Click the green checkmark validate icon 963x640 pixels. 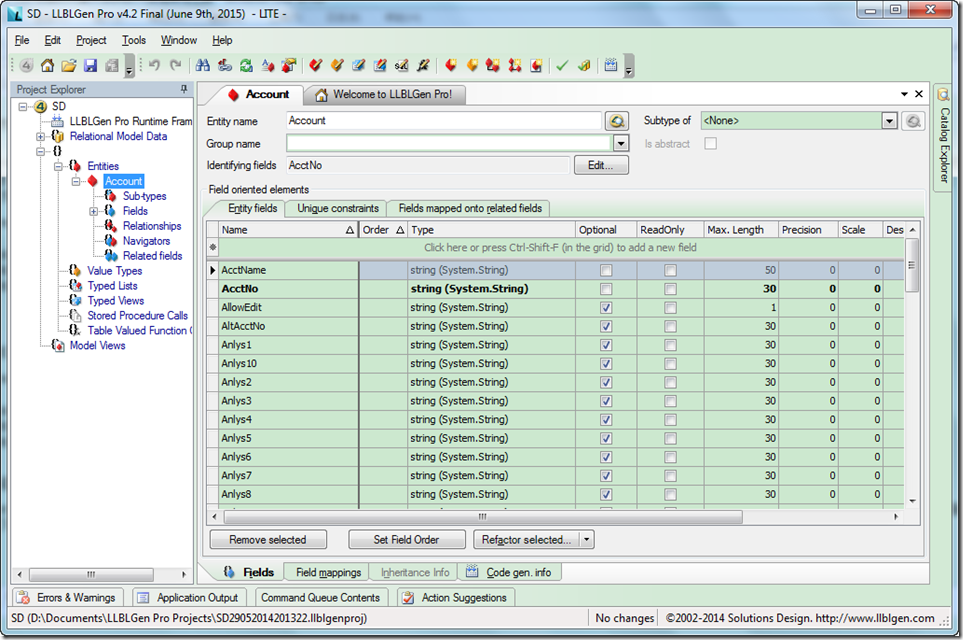(561, 65)
